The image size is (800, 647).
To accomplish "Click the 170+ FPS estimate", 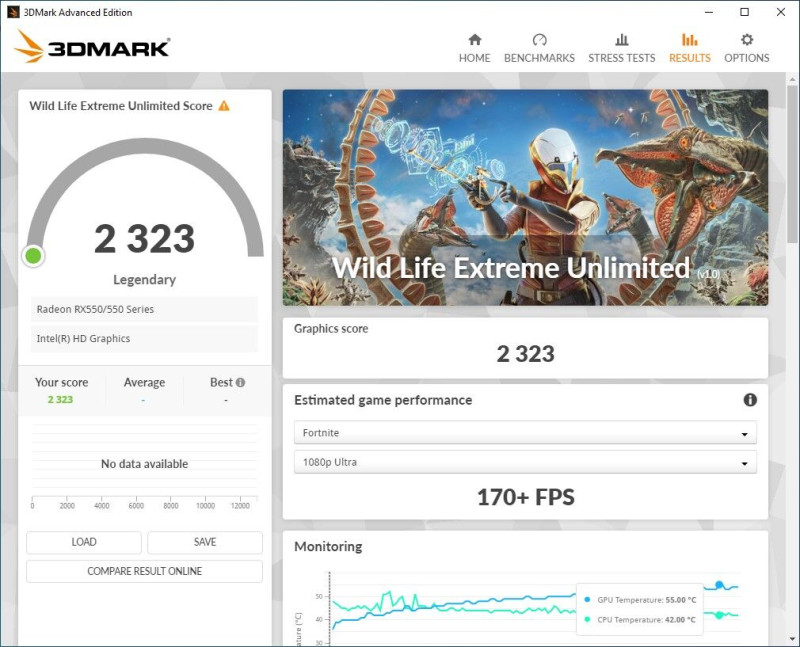I will tap(526, 497).
